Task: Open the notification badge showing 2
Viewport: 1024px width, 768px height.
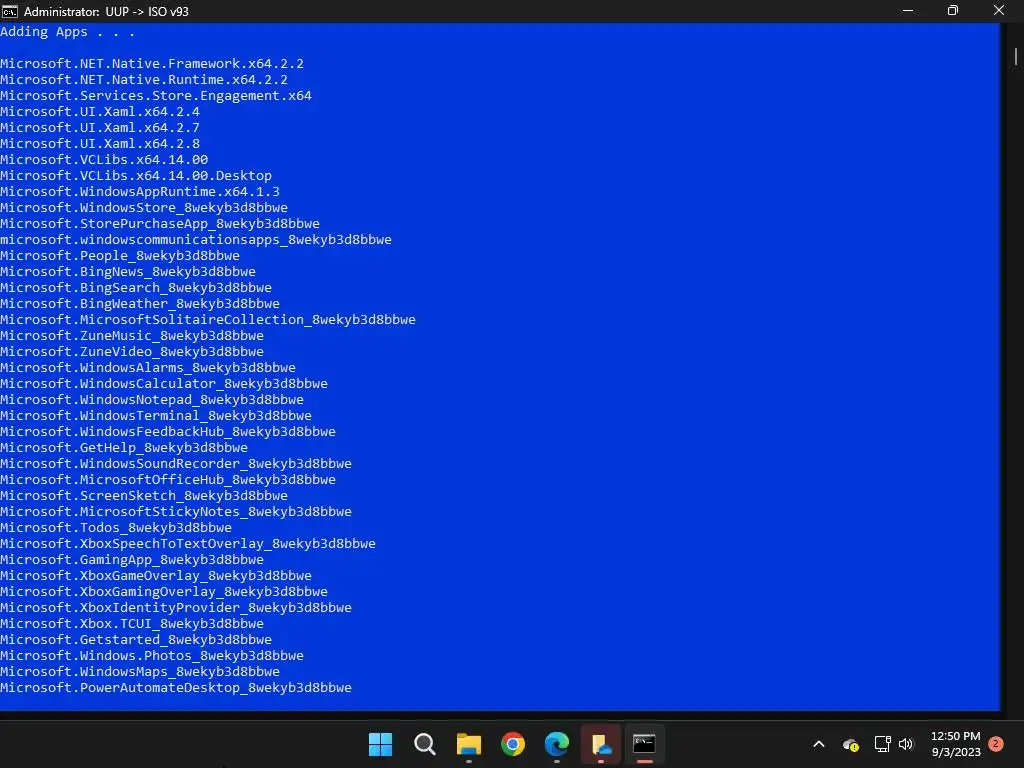Action: pos(996,743)
